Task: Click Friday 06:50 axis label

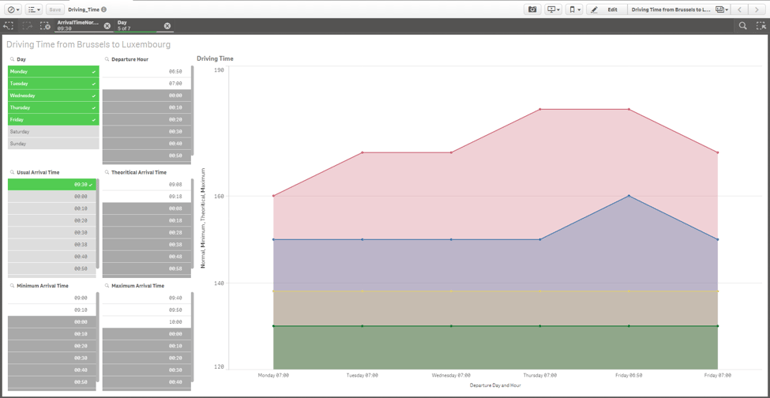Action: pyautogui.click(x=629, y=375)
